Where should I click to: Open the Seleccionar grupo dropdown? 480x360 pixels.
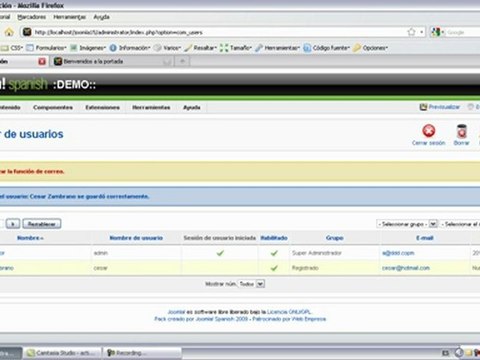[x=407, y=224]
